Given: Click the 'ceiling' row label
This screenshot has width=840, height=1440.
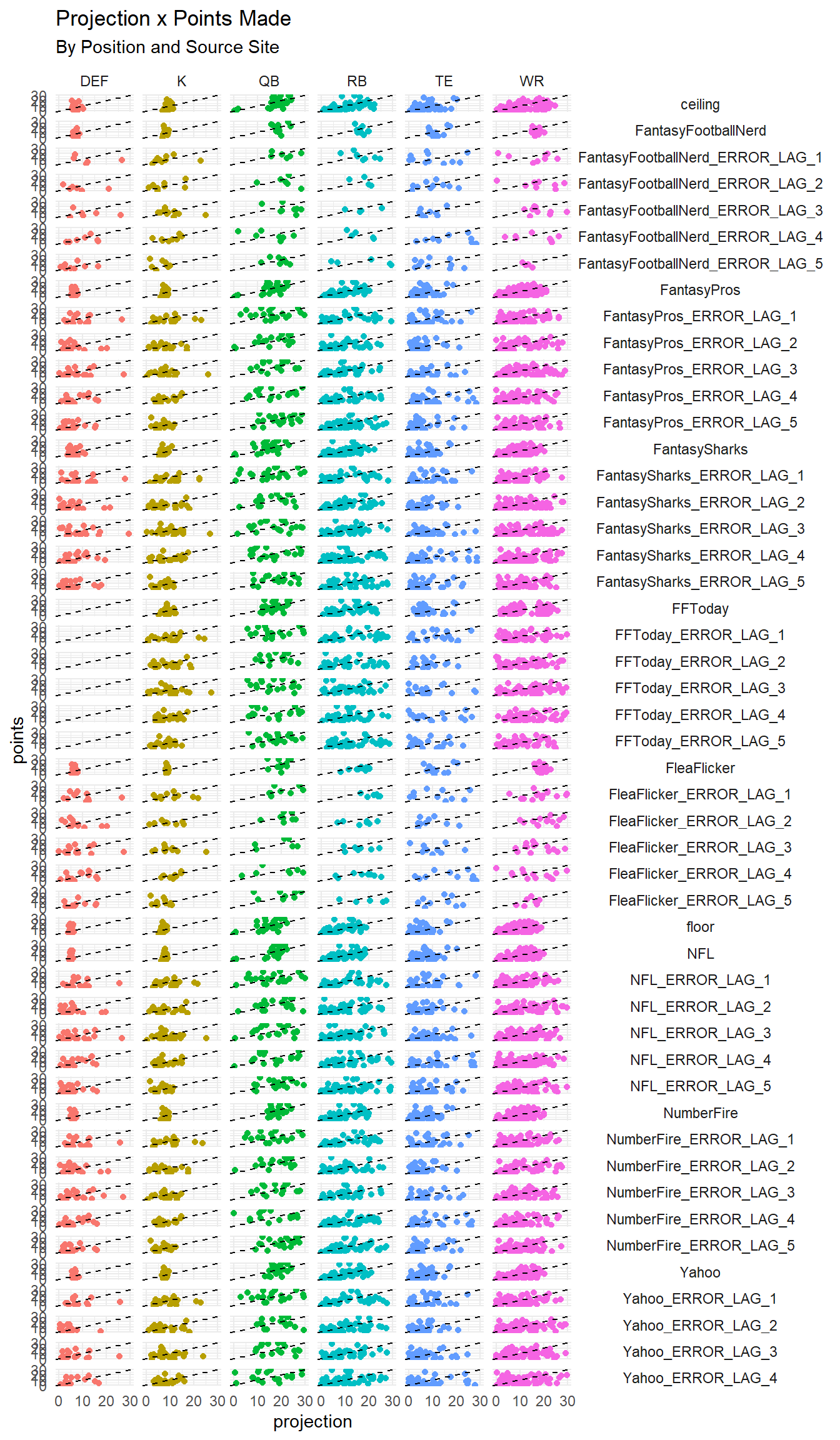Looking at the screenshot, I should 700,104.
